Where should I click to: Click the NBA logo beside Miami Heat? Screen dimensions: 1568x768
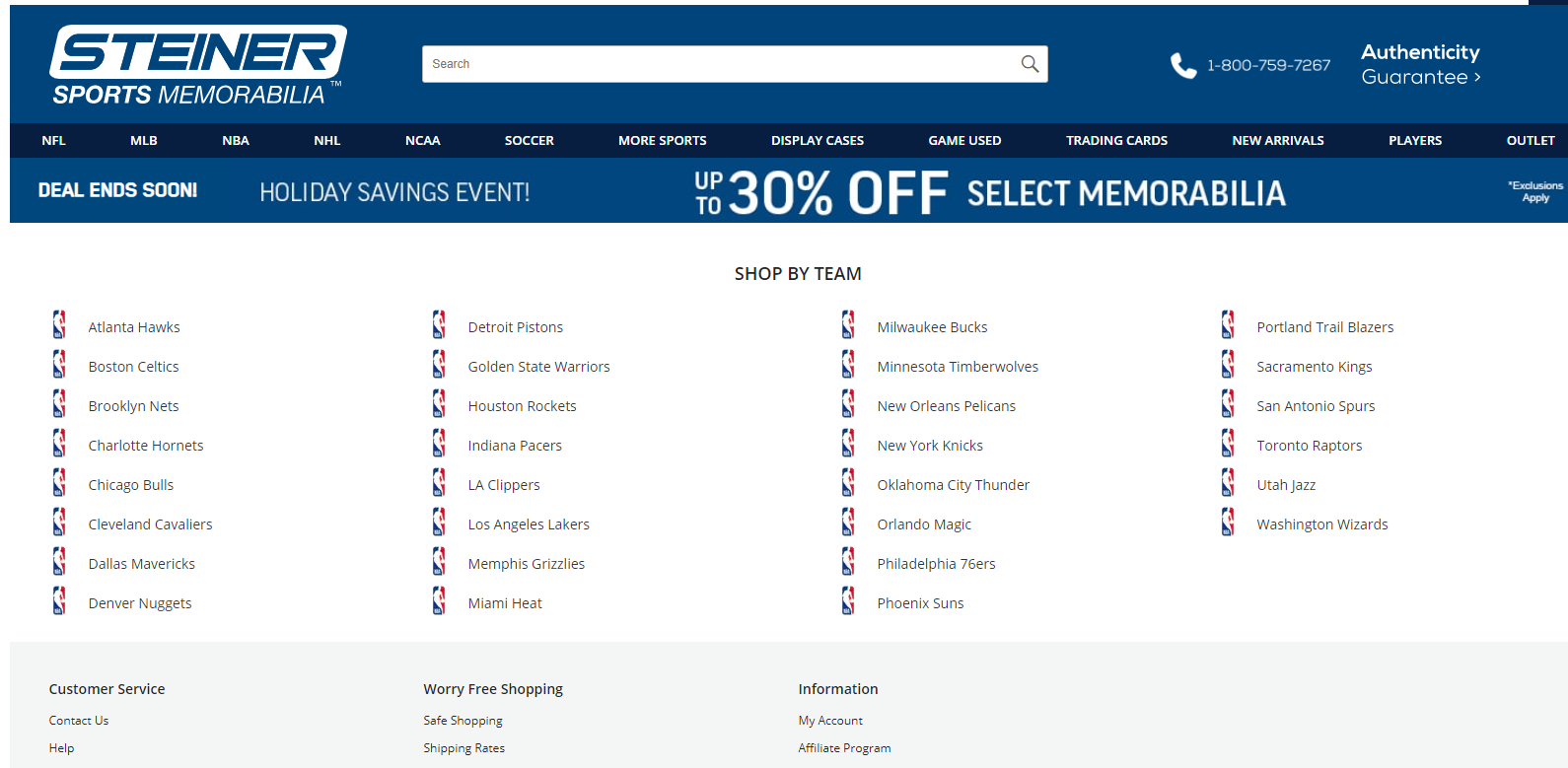(x=439, y=601)
